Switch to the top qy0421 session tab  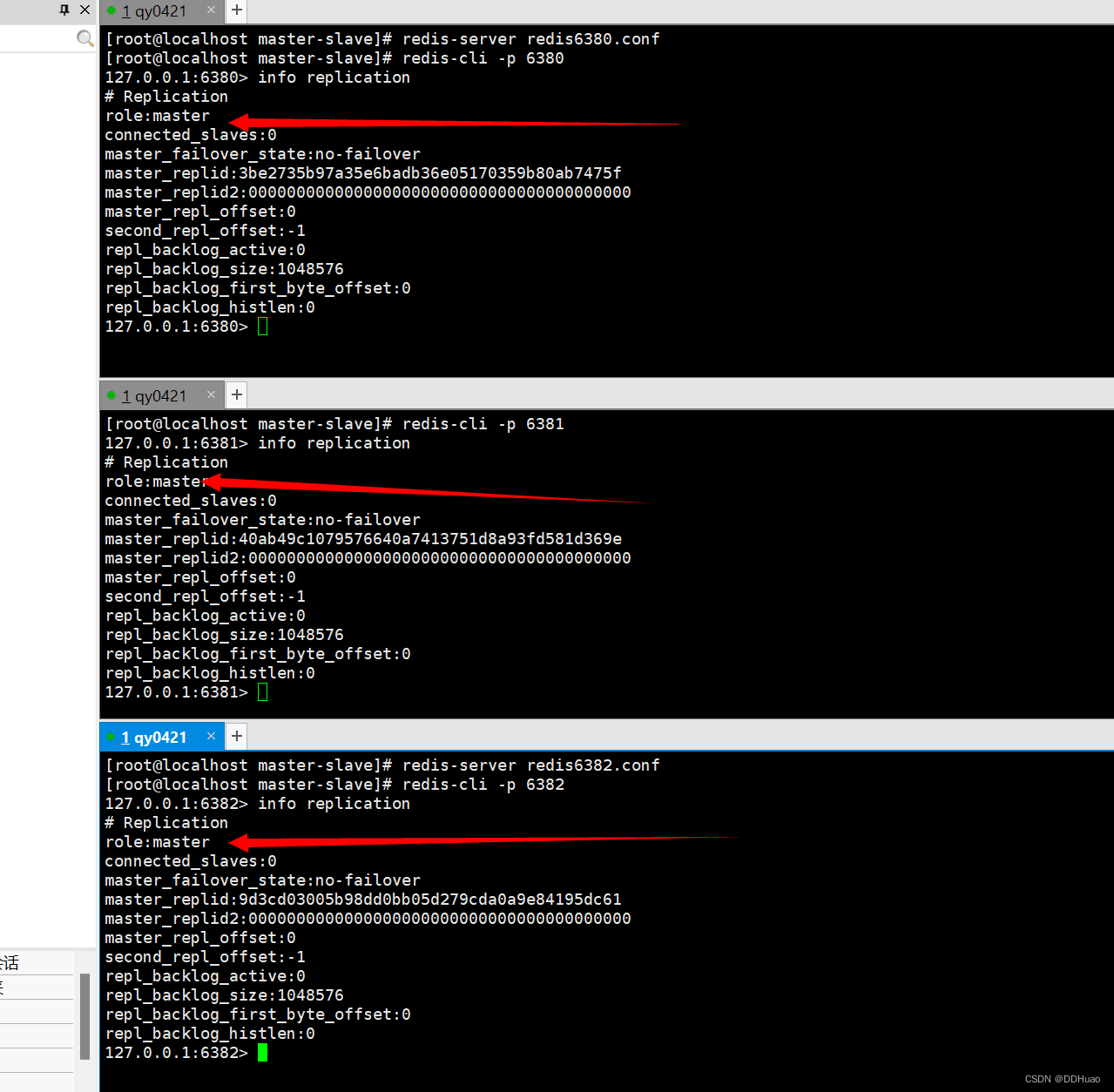click(161, 11)
